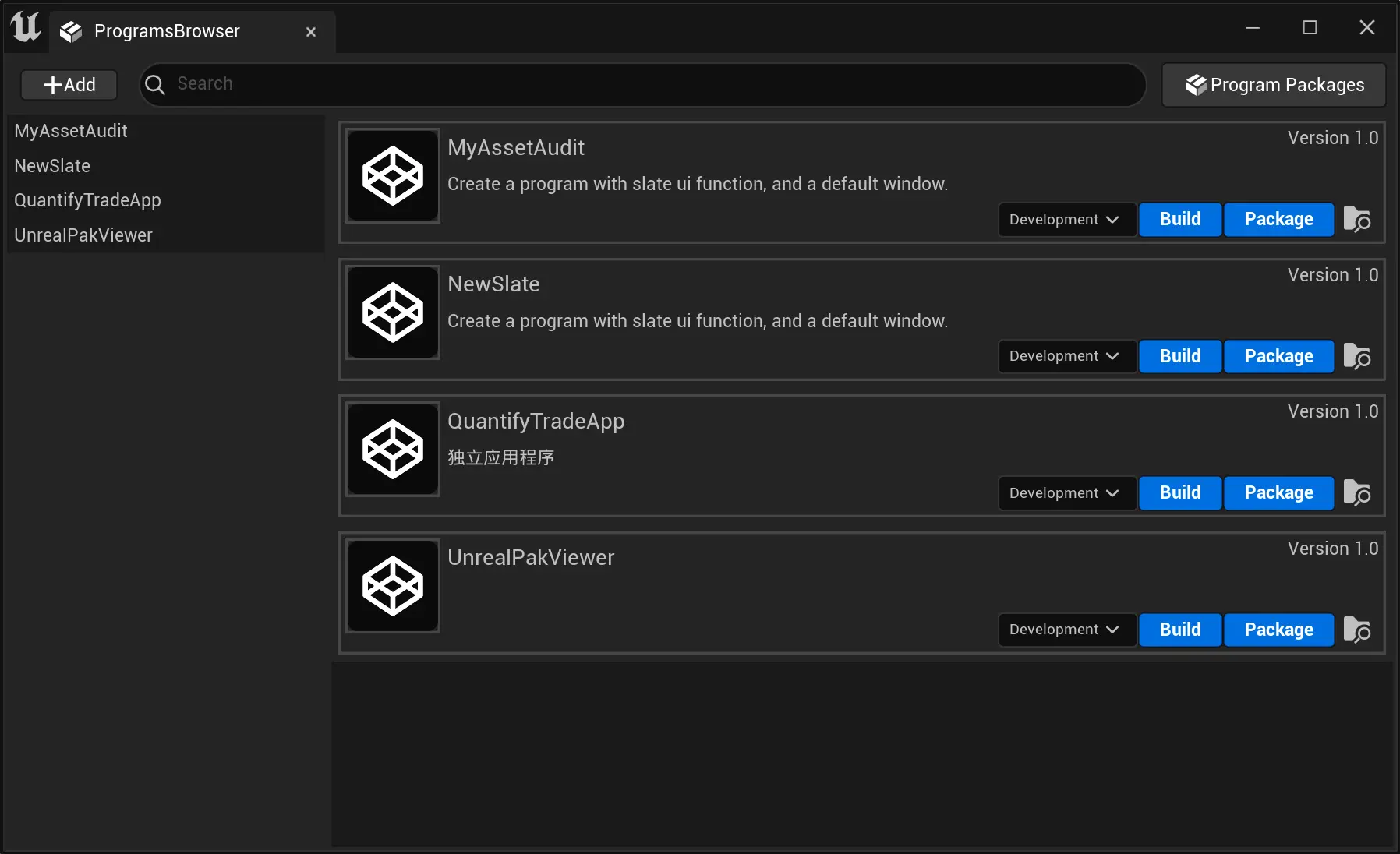
Task: Click the Unreal Engine logo icon
Action: pyautogui.click(x=26, y=28)
